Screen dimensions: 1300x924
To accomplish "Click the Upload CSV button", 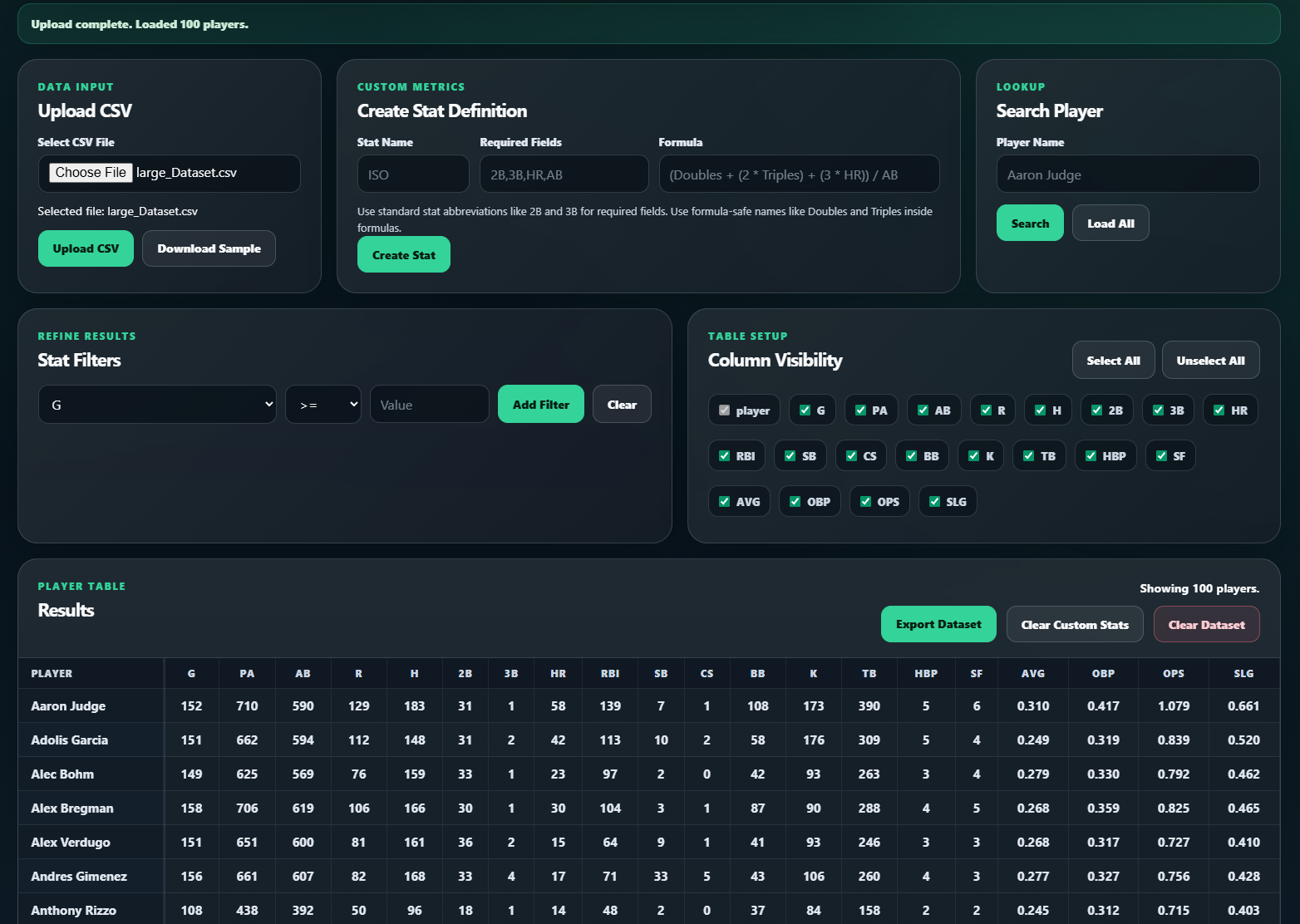I will click(86, 248).
